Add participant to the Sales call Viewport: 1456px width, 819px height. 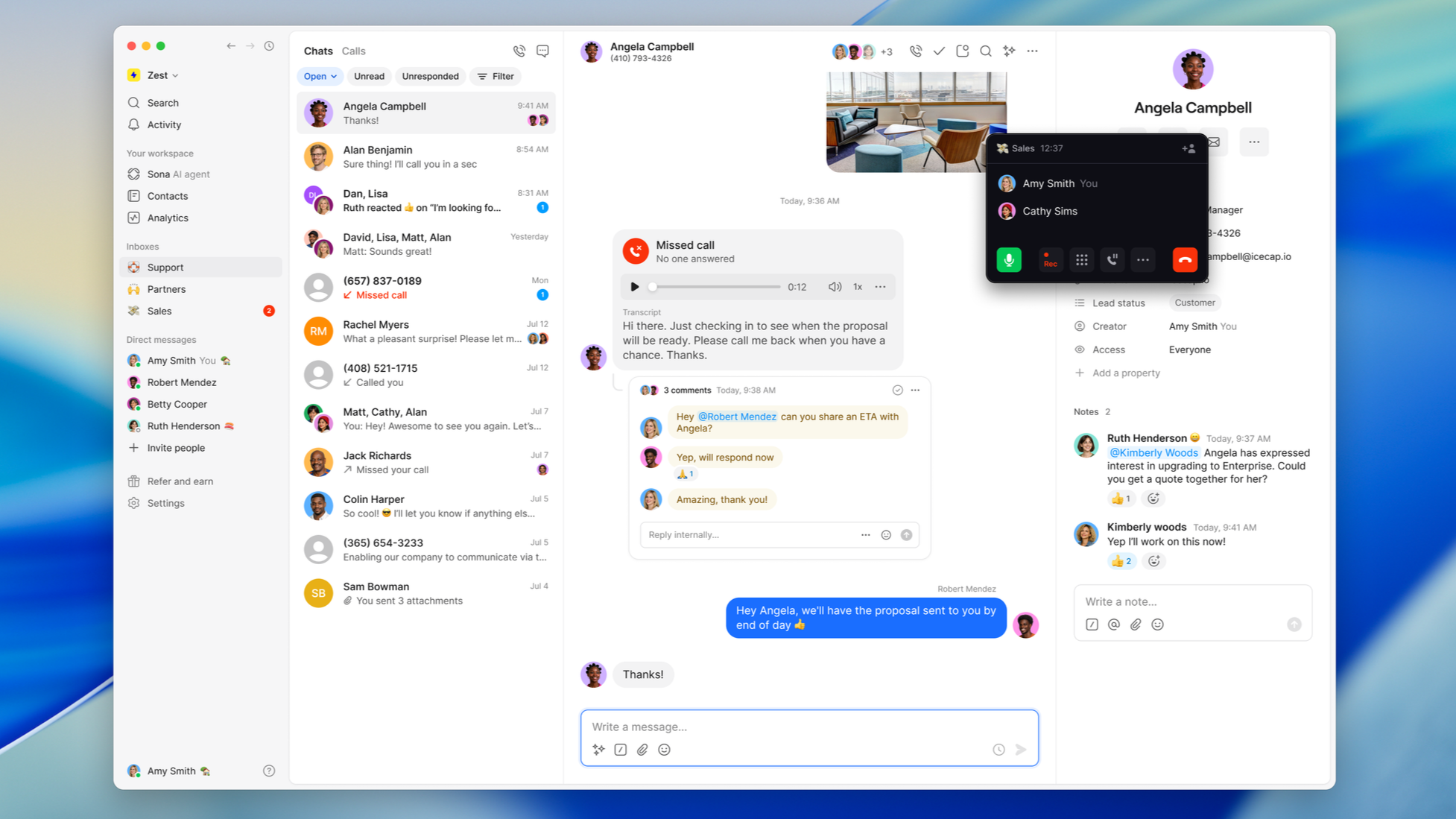coord(1188,148)
